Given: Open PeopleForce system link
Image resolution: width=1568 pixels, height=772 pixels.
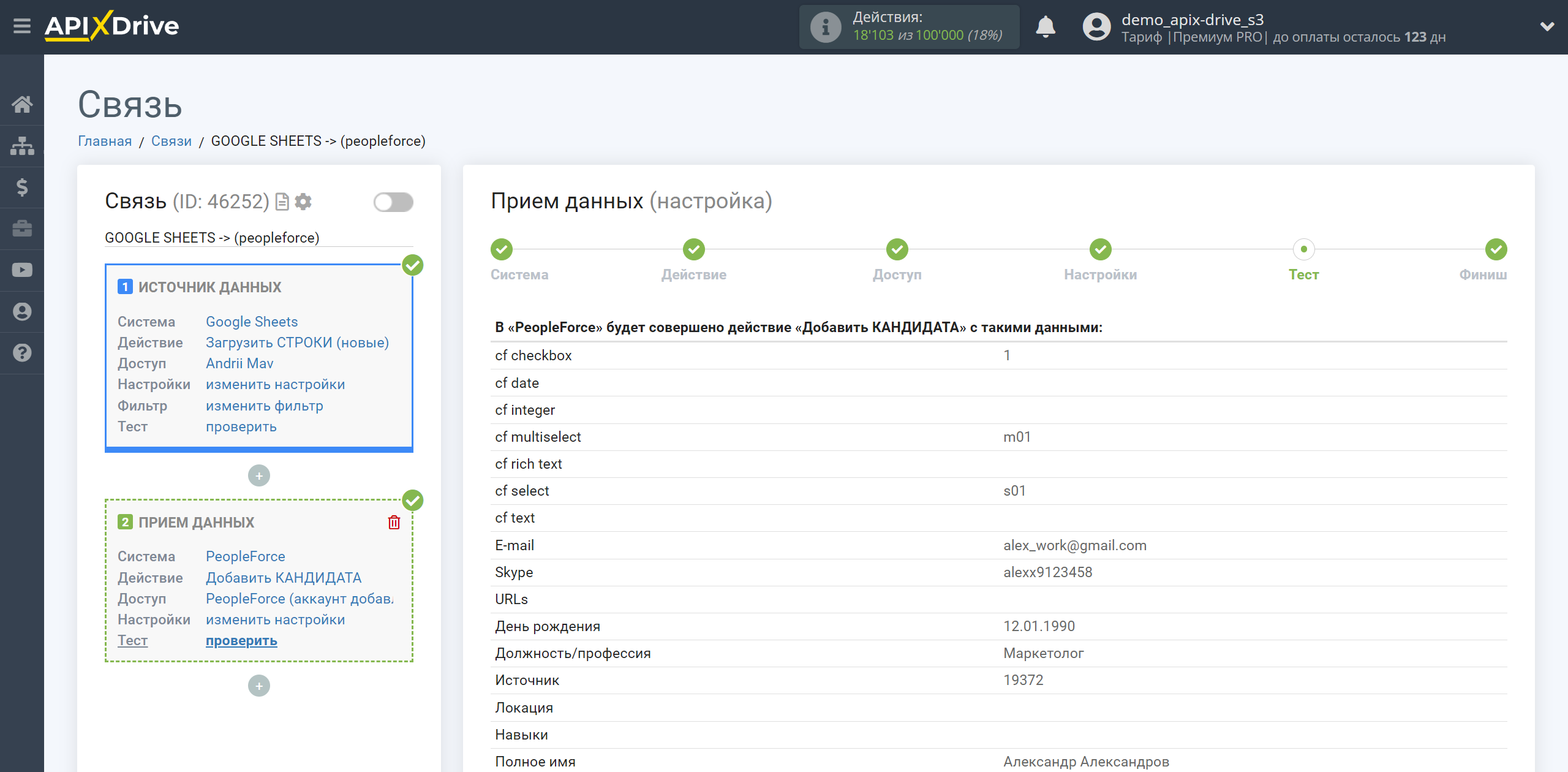Looking at the screenshot, I should (246, 556).
